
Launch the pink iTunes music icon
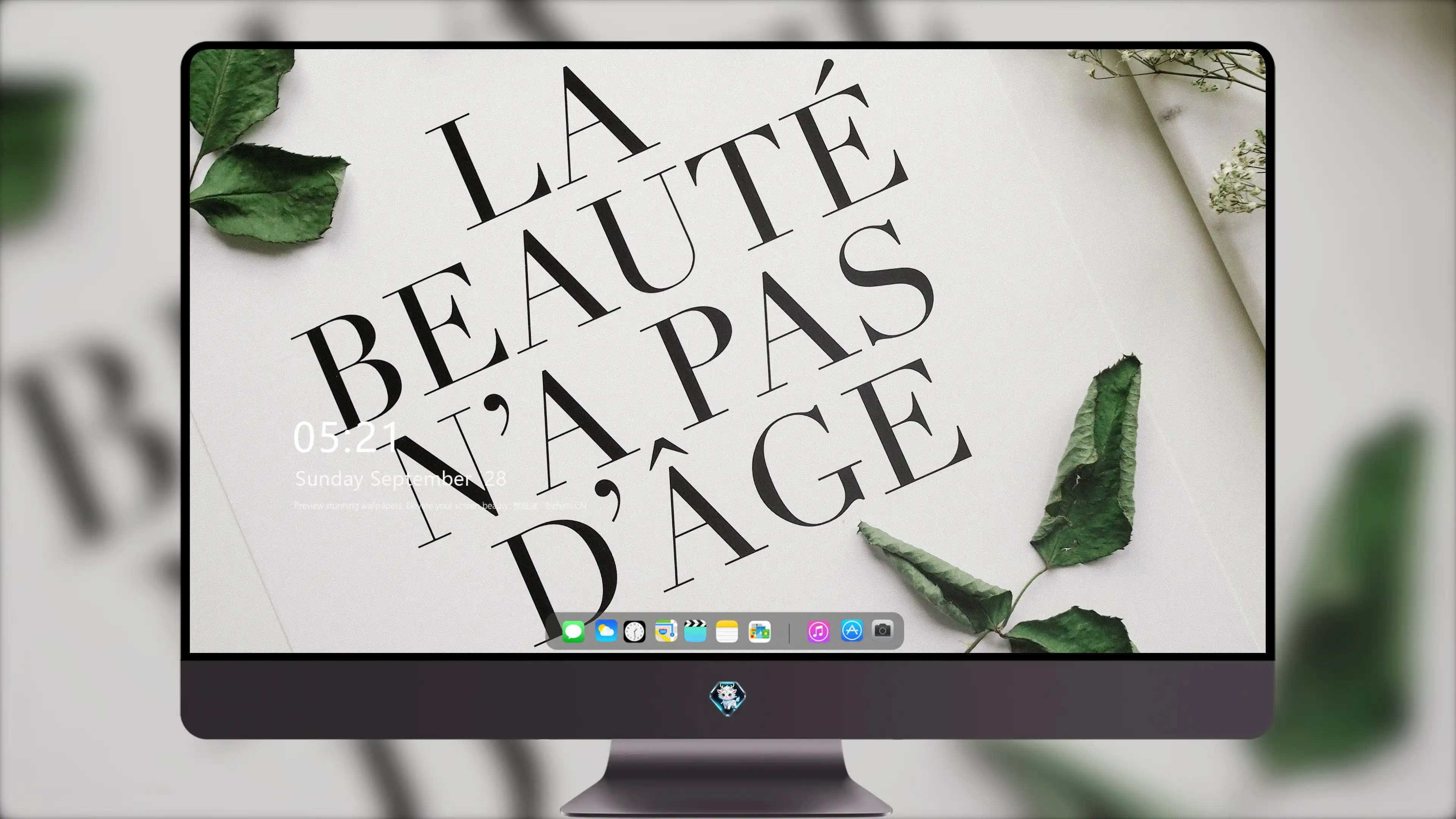click(818, 631)
